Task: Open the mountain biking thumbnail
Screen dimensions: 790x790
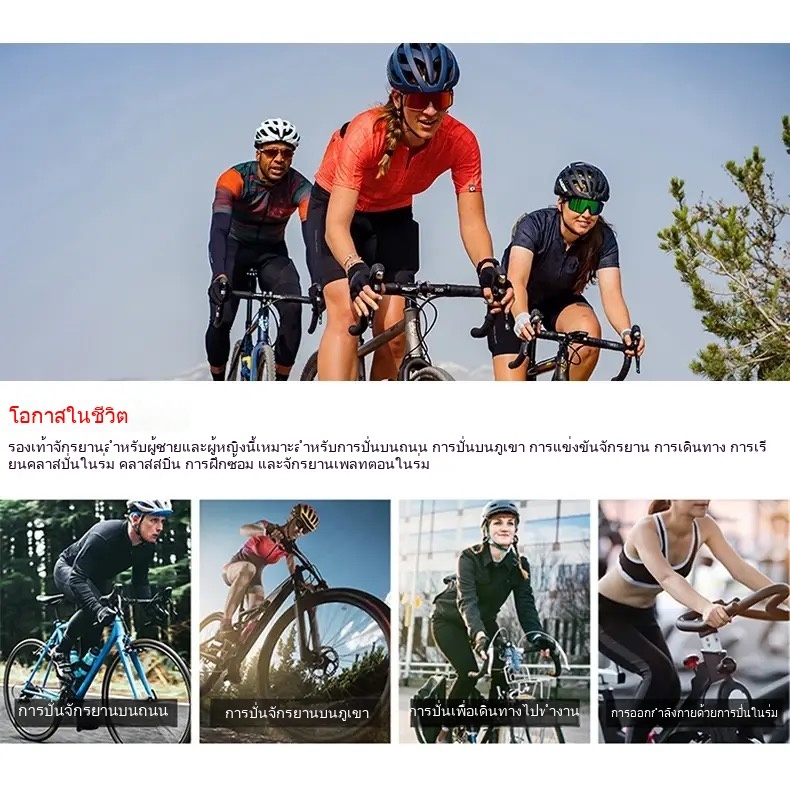Action: [x=295, y=621]
